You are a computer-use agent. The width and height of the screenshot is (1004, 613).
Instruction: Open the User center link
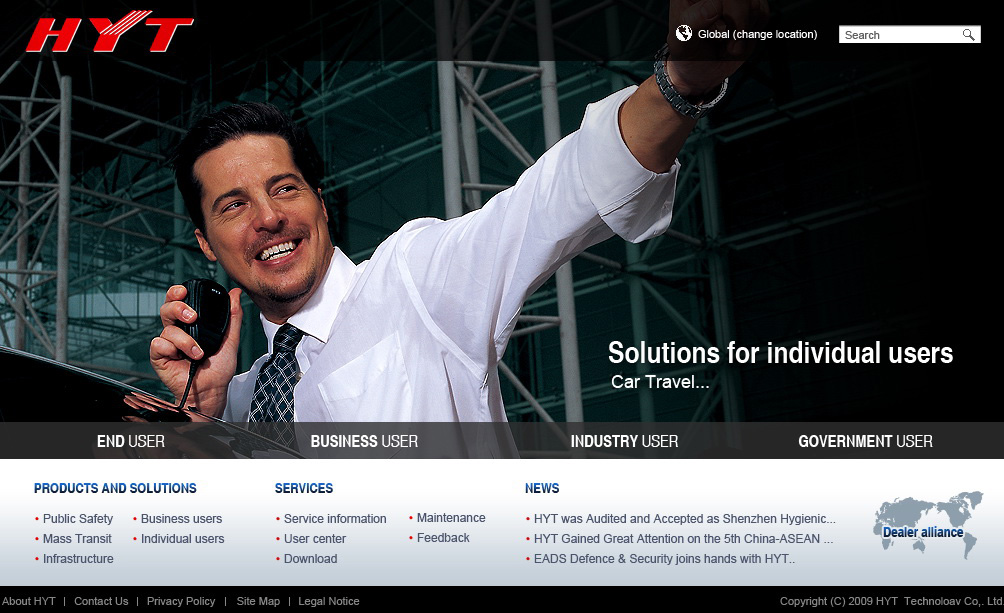click(x=315, y=539)
